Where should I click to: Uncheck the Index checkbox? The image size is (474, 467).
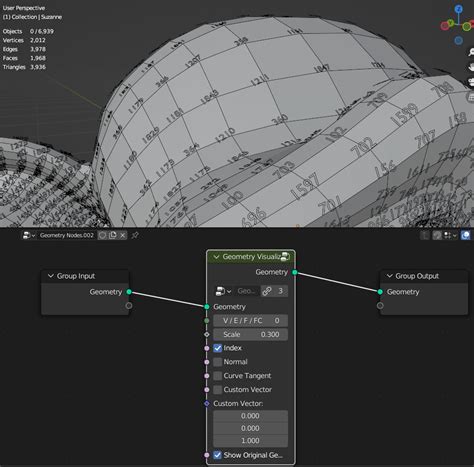218,348
